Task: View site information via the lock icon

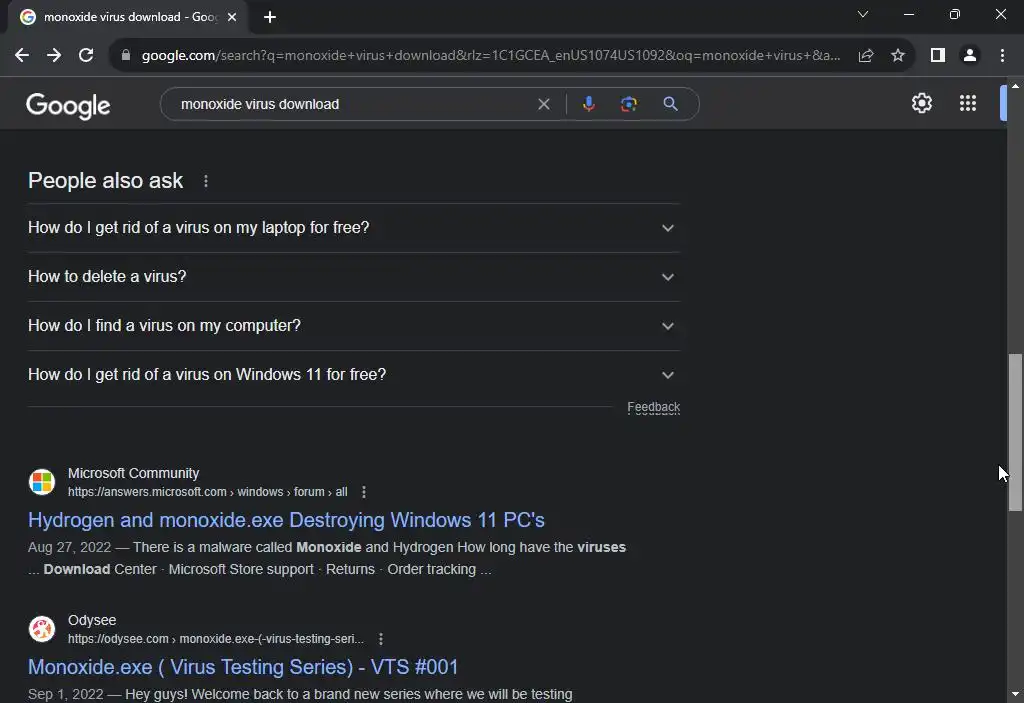Action: (126, 56)
